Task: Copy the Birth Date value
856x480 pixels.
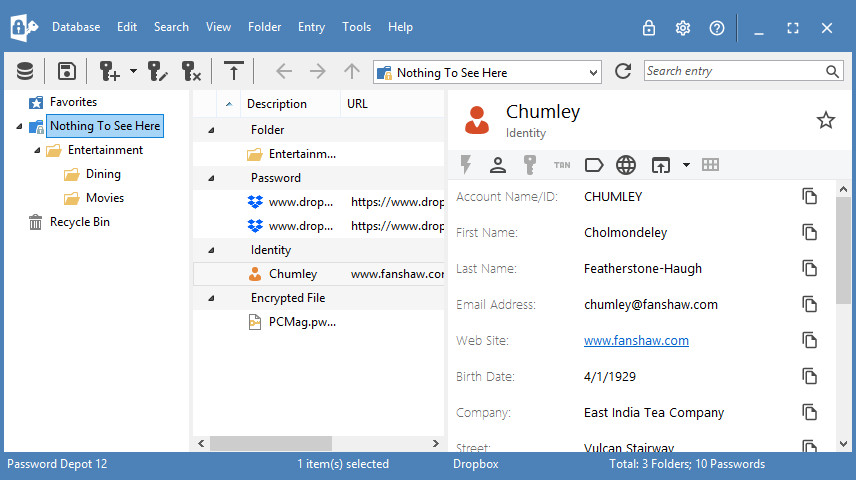Action: click(810, 377)
